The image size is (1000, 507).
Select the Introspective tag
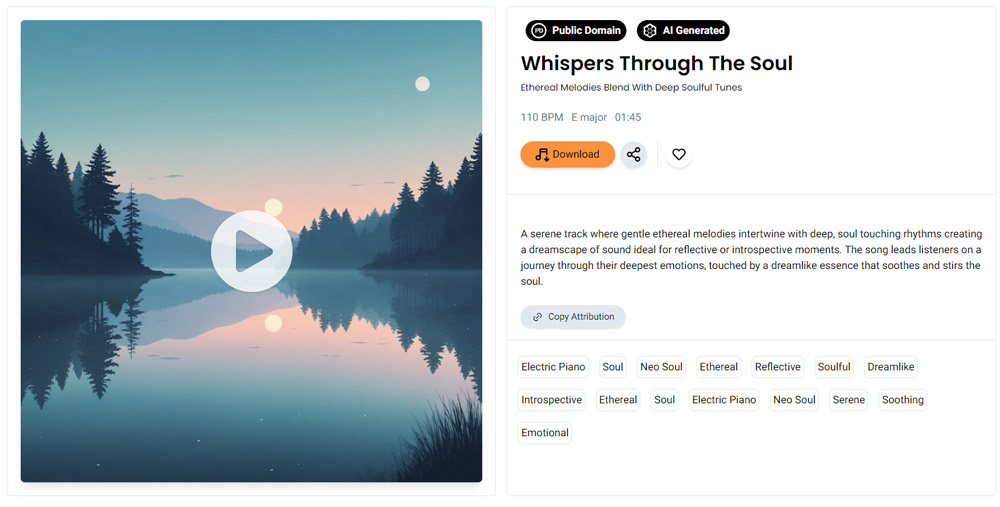(x=552, y=400)
